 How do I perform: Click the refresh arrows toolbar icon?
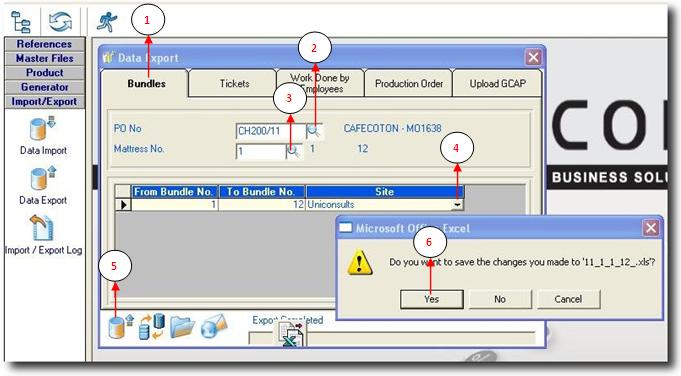[60, 21]
